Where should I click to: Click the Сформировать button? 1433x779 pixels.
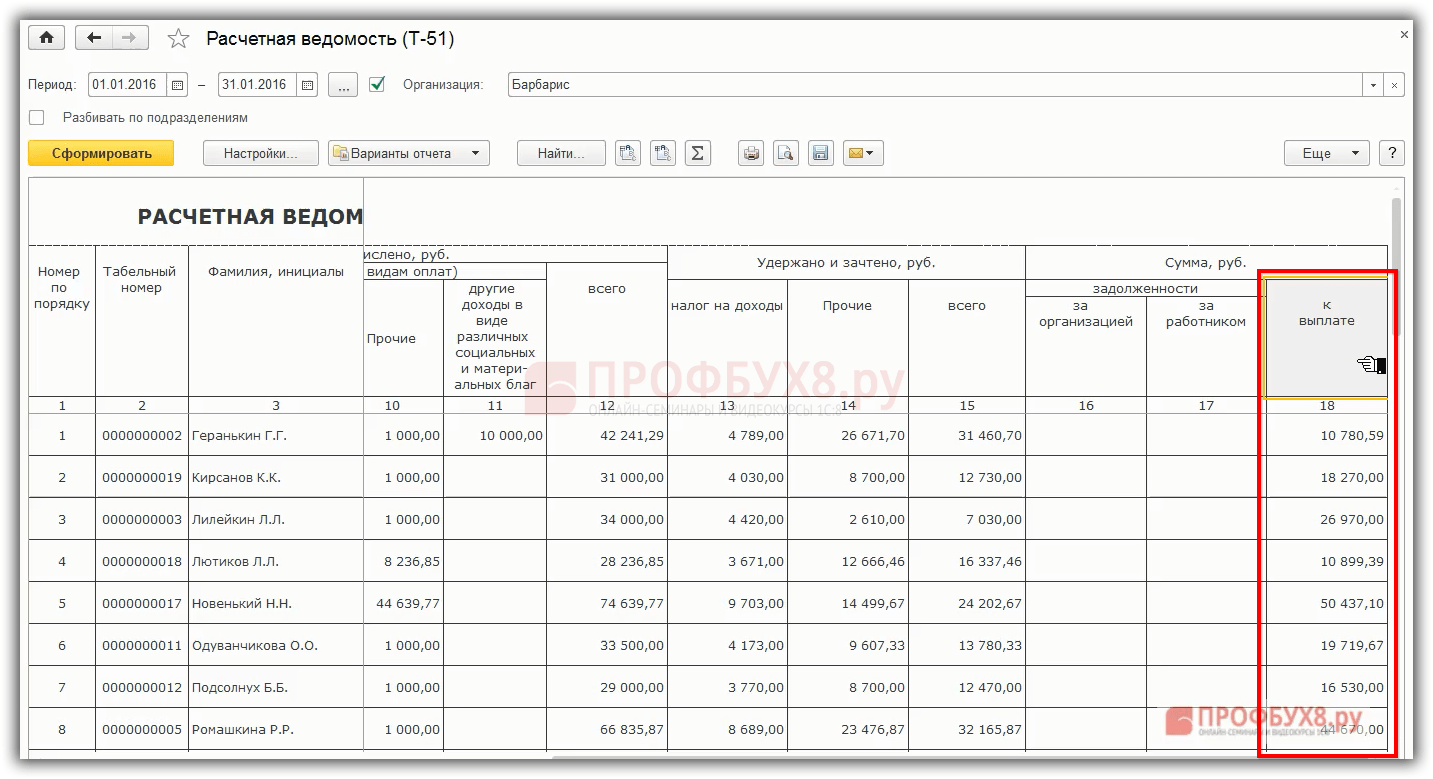point(101,153)
